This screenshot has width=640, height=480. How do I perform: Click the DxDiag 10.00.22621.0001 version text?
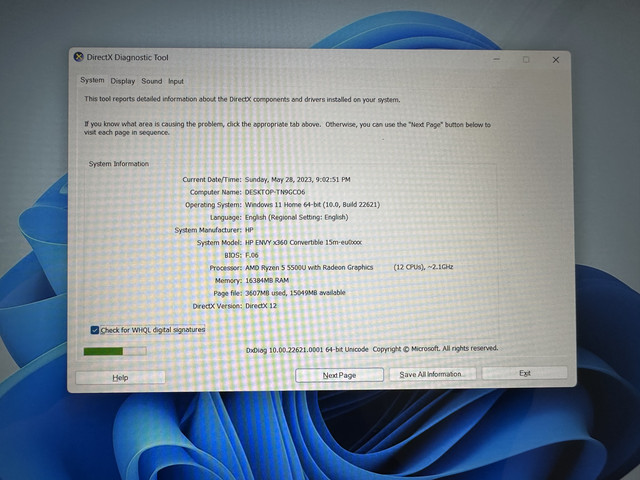307,350
